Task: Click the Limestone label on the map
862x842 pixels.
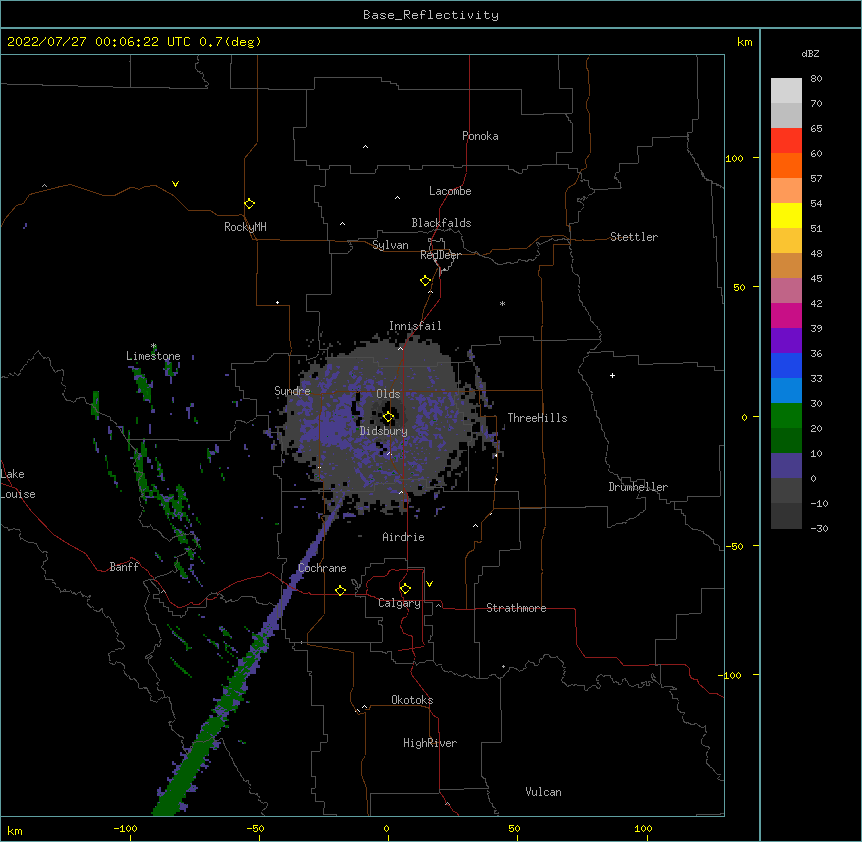Action: pos(153,356)
